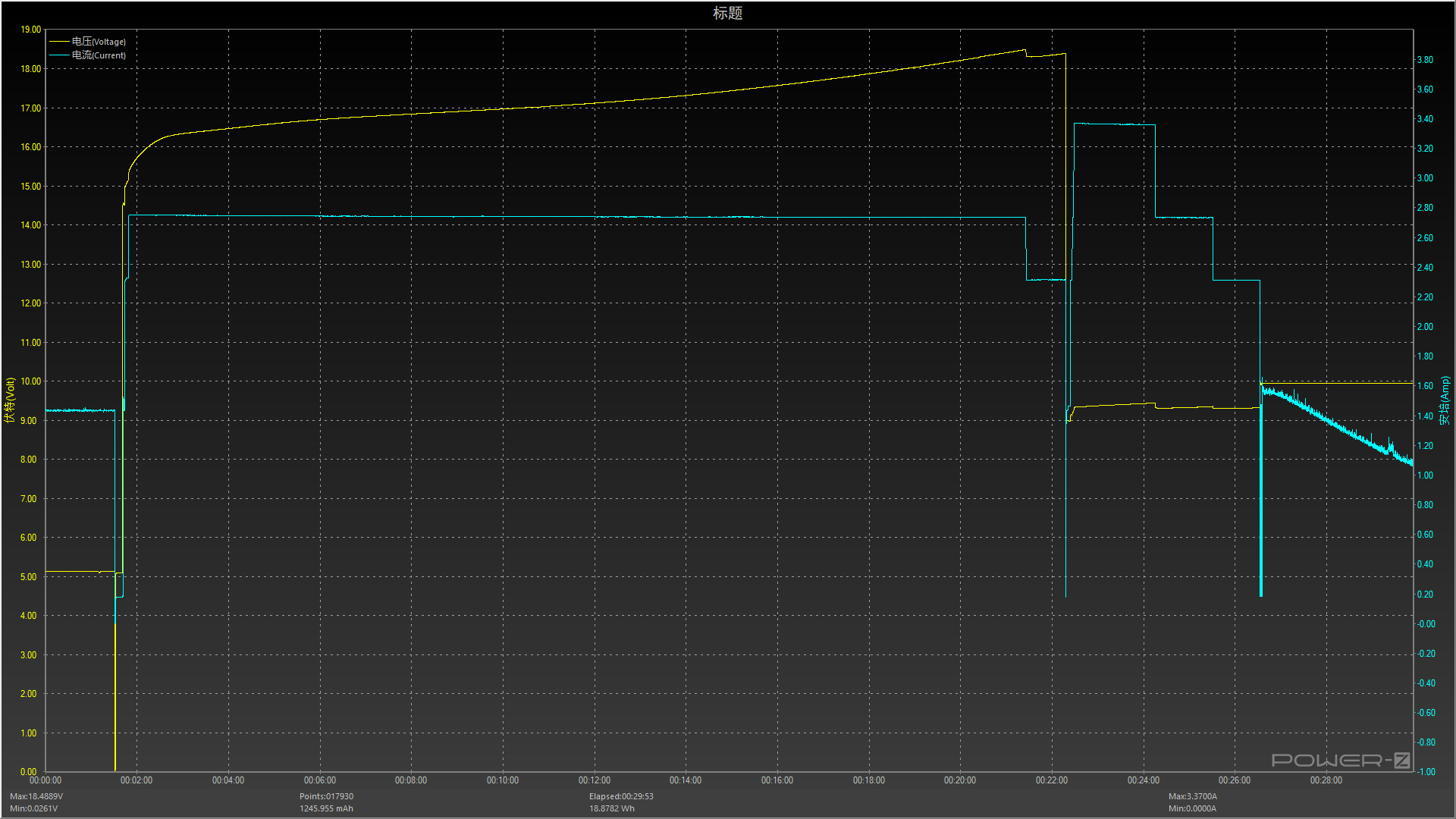Image resolution: width=1456 pixels, height=819 pixels.
Task: Toggle the 电流(Current) legend entry
Action: pyautogui.click(x=99, y=55)
